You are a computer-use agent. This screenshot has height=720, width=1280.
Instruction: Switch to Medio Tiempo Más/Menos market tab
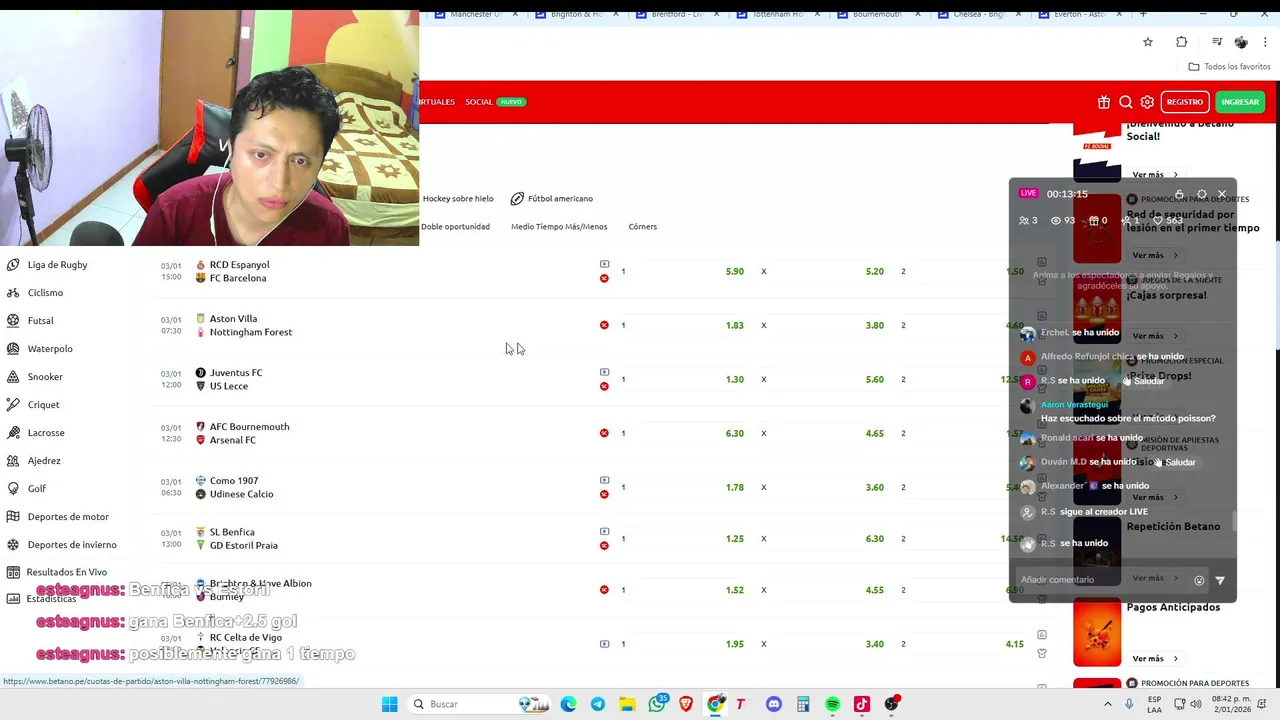tap(559, 226)
